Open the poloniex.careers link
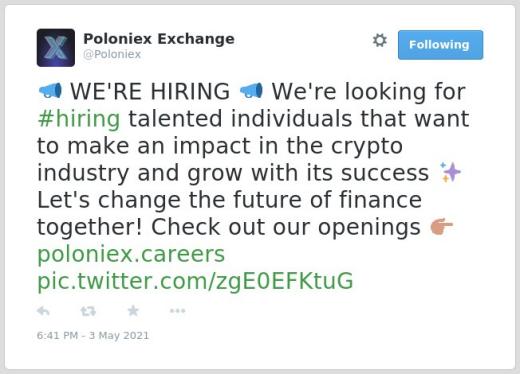This screenshot has width=520, height=374. pyautogui.click(x=131, y=255)
